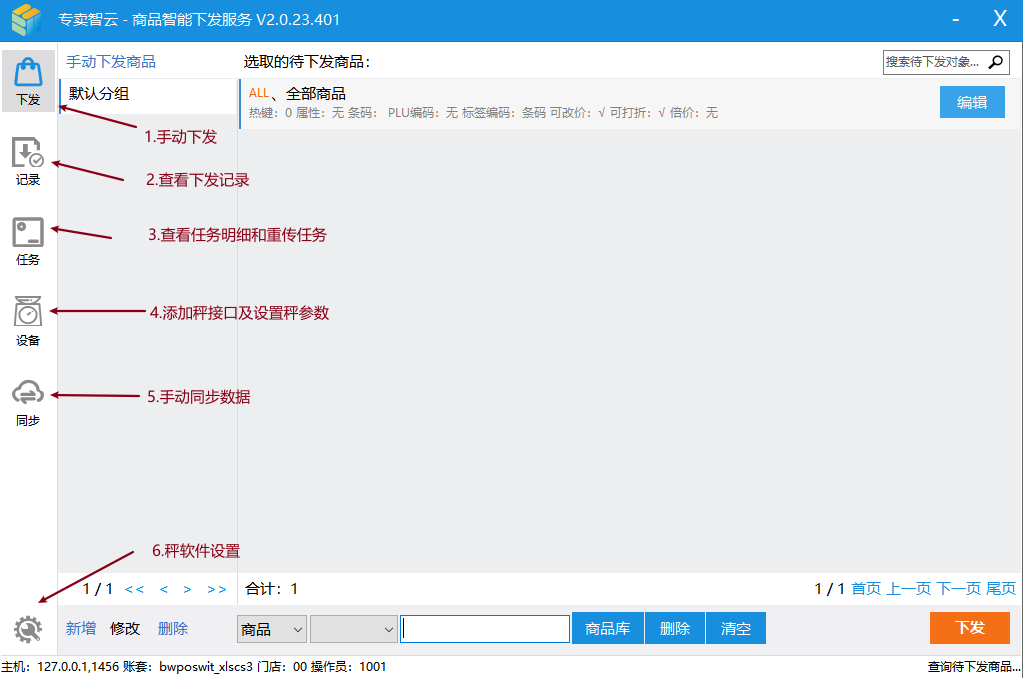Screen dimensions: 1023x678
Task: Click the 修改 link below group list
Action: tap(125, 629)
